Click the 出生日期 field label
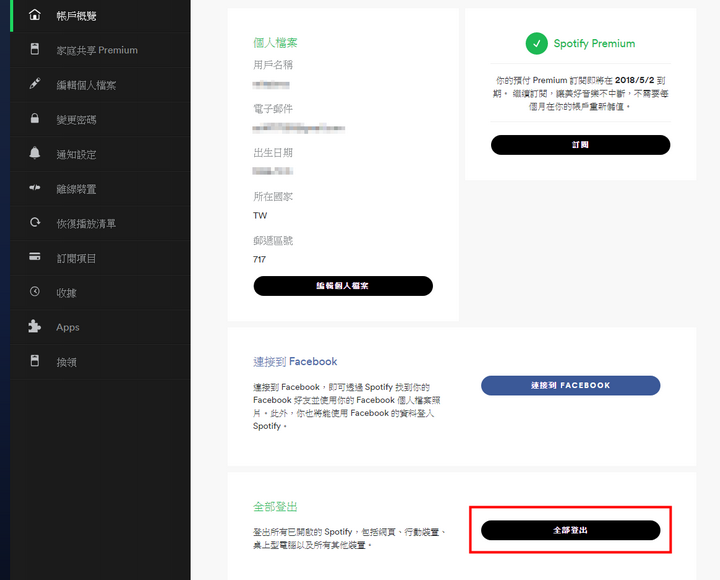This screenshot has height=580, width=720. click(x=273, y=152)
